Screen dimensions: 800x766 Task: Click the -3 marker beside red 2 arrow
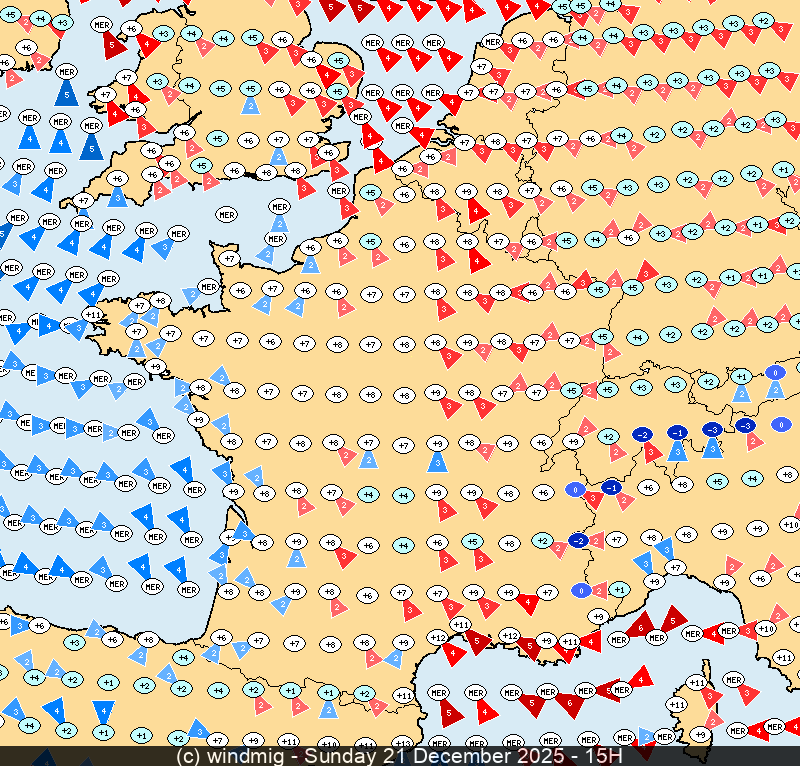coord(745,425)
